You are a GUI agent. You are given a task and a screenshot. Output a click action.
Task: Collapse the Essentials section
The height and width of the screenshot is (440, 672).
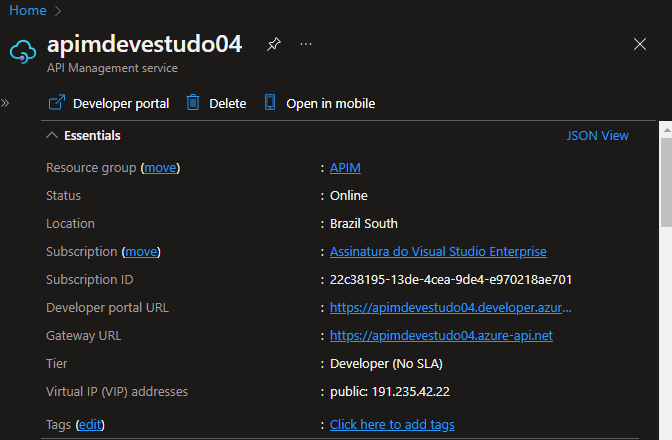pos(52,135)
